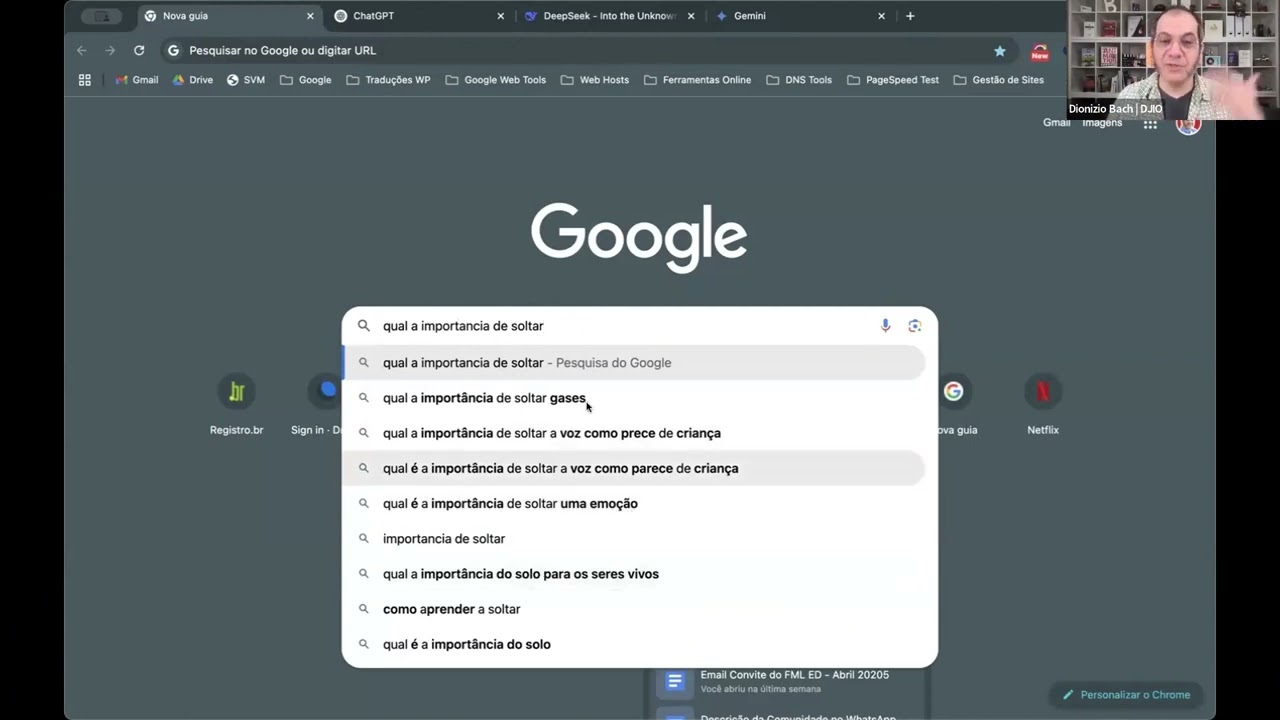
Task: Click the bookmark star icon
Action: click(x=999, y=51)
